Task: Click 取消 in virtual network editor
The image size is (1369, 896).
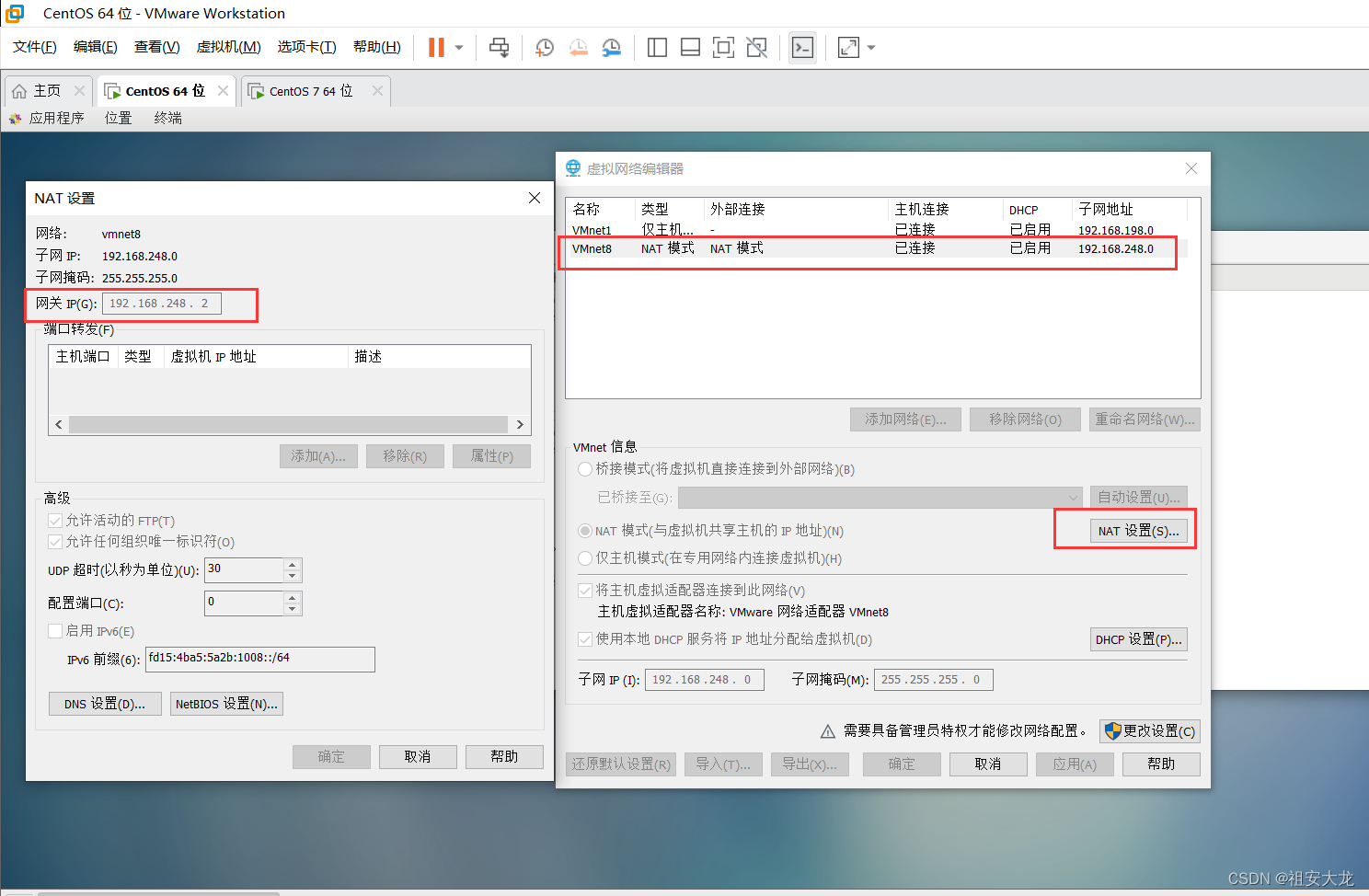Action: click(988, 764)
